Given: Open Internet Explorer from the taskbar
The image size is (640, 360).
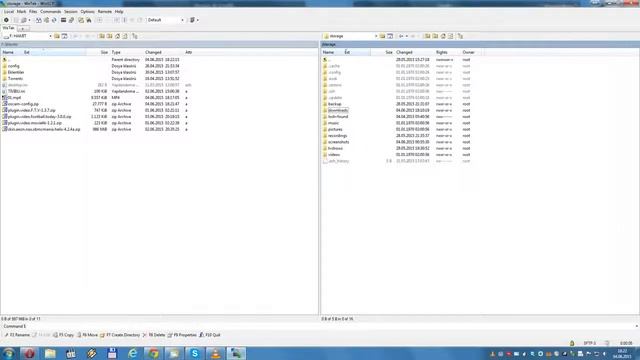Looking at the screenshot, I should (x=133, y=353).
